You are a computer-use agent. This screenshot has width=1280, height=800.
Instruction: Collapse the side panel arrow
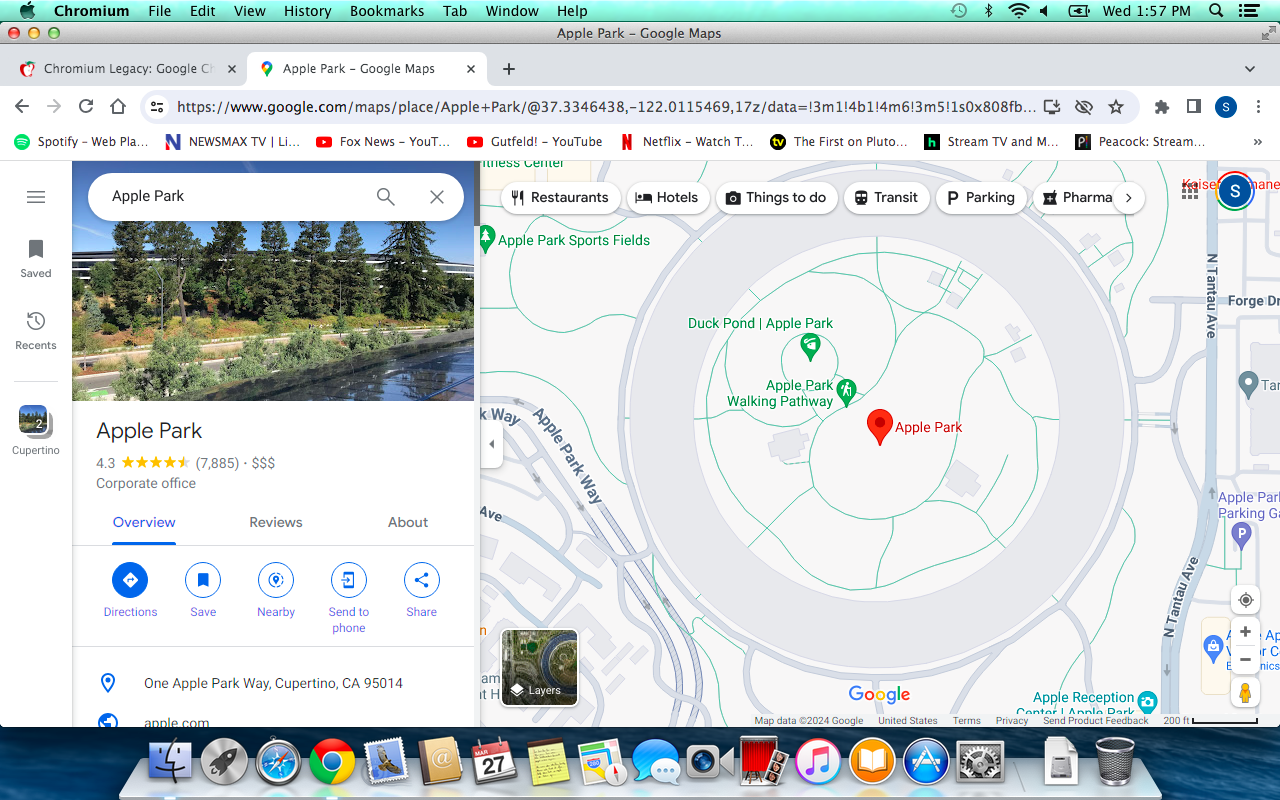point(491,444)
